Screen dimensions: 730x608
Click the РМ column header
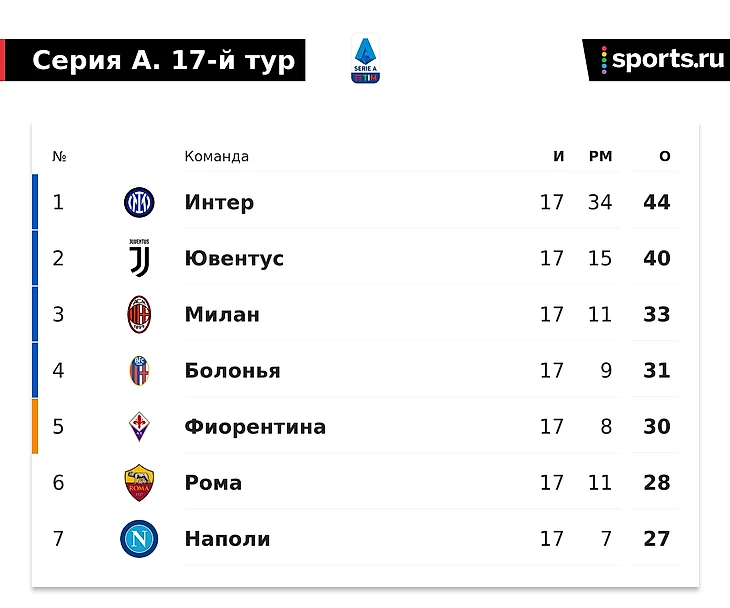pyautogui.click(x=600, y=156)
